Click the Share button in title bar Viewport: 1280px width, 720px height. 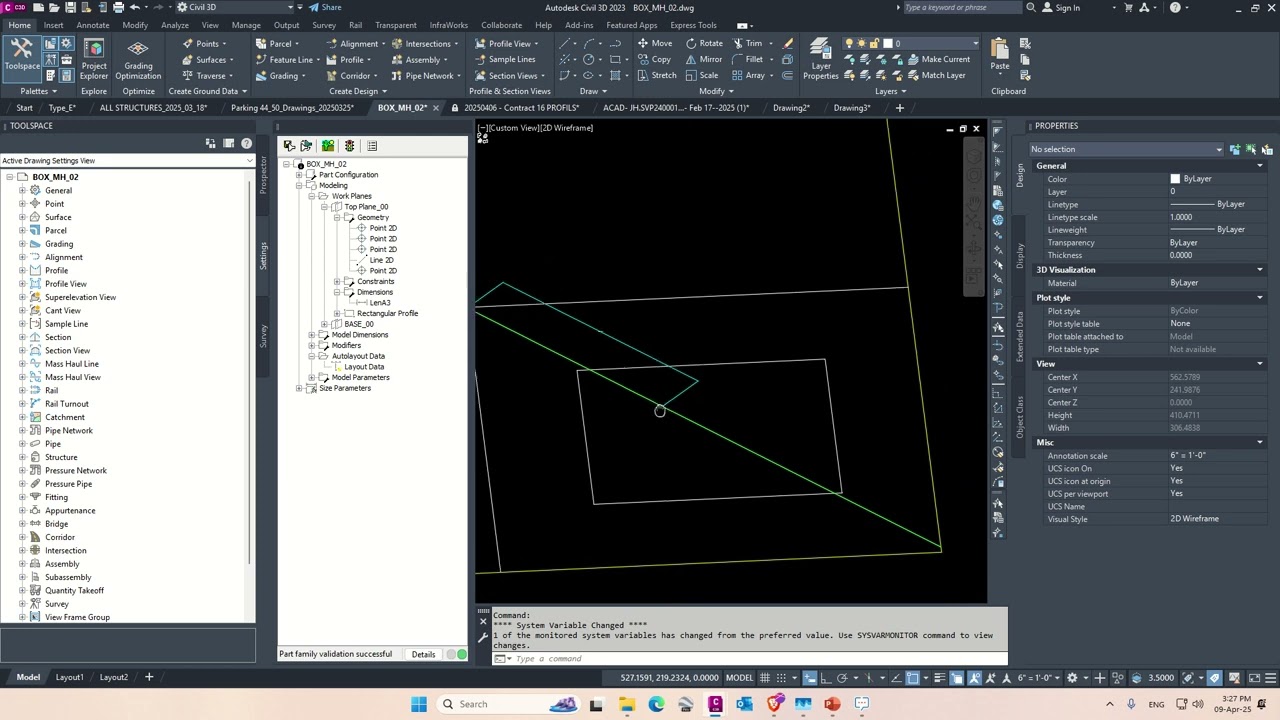[x=324, y=7]
